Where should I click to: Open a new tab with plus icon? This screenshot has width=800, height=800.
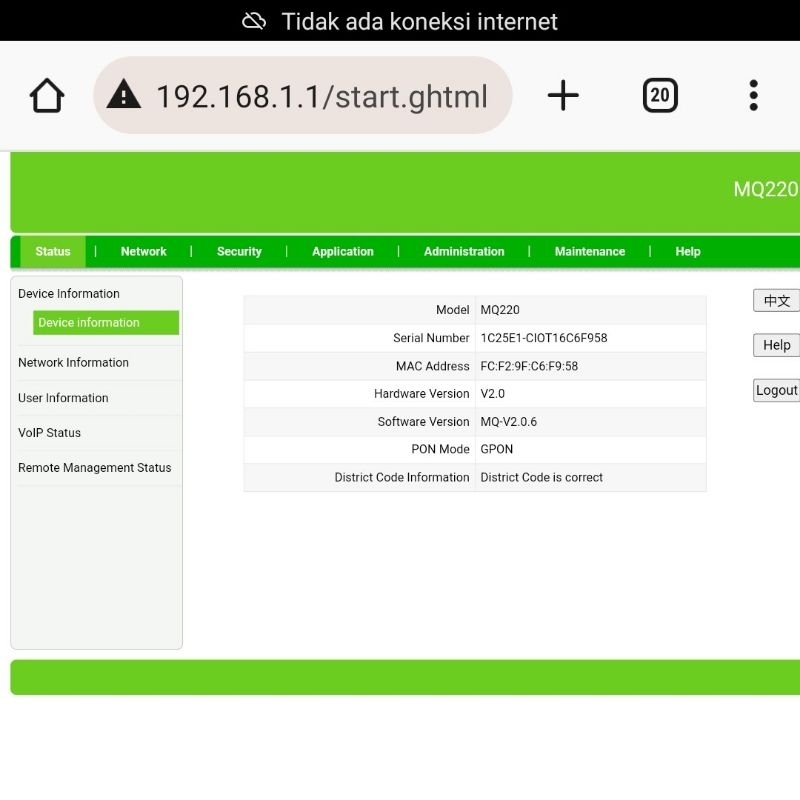(563, 95)
